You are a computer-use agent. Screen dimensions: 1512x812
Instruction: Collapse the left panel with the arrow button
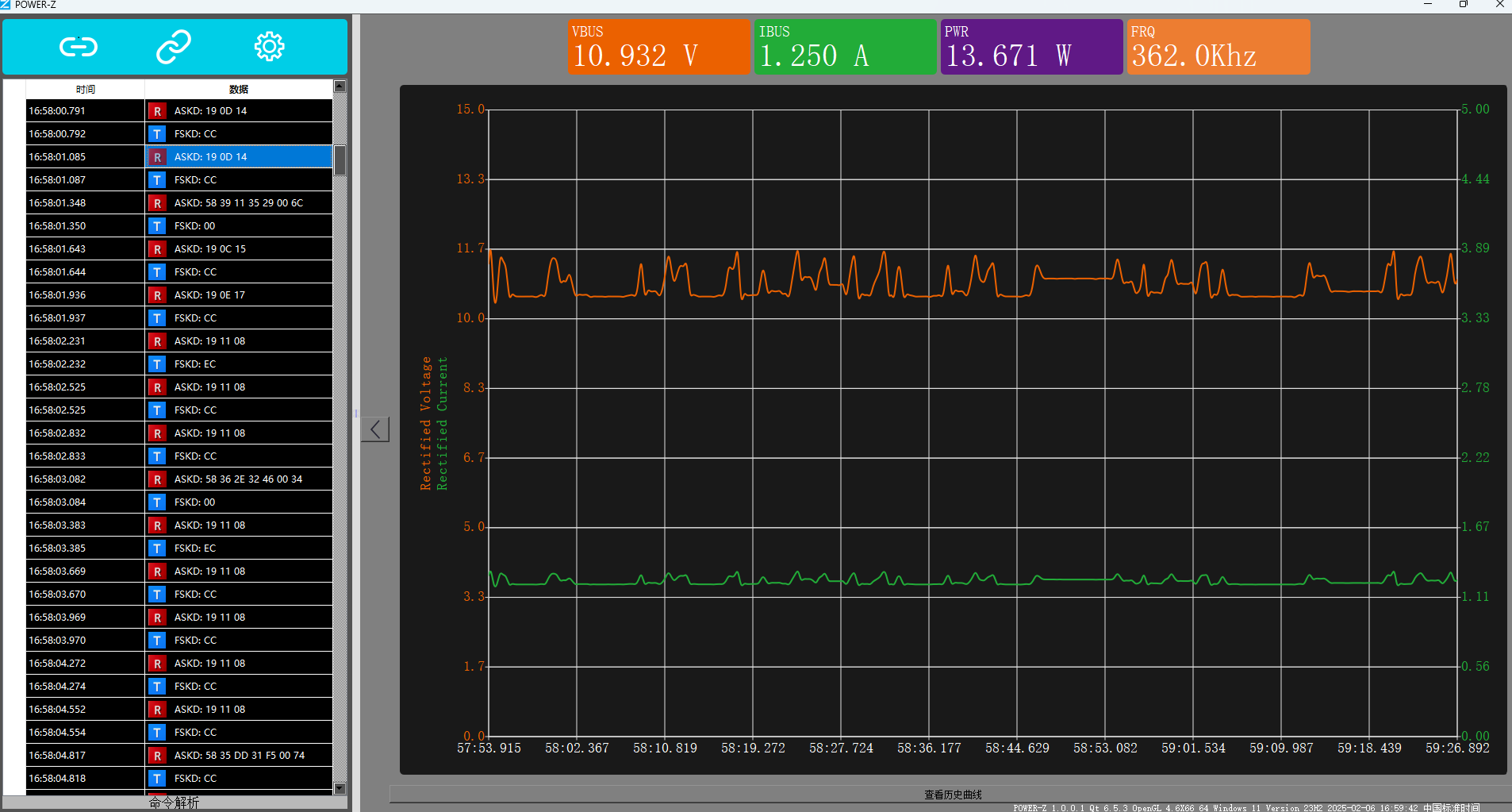pyautogui.click(x=375, y=429)
